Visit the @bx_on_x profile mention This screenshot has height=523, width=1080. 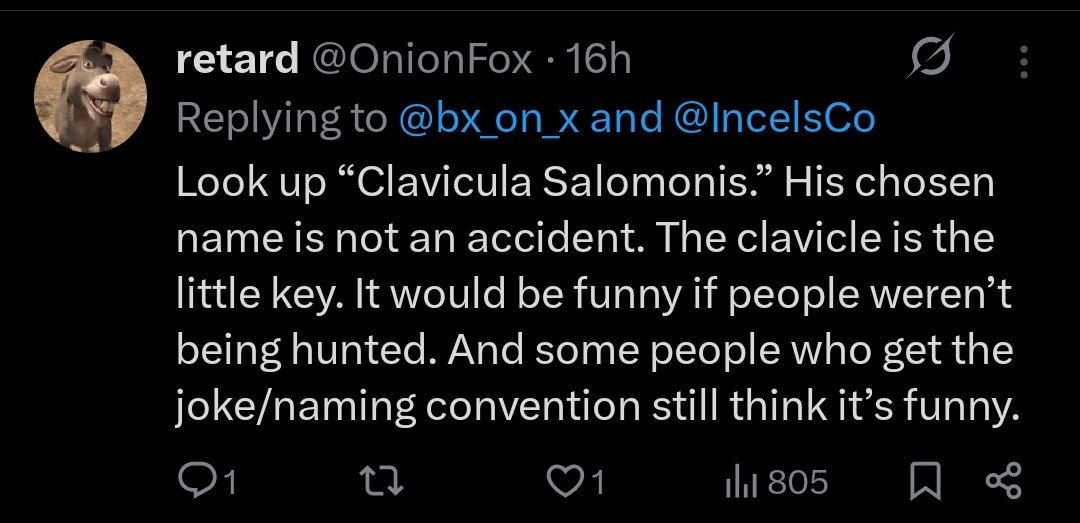pyautogui.click(x=490, y=120)
